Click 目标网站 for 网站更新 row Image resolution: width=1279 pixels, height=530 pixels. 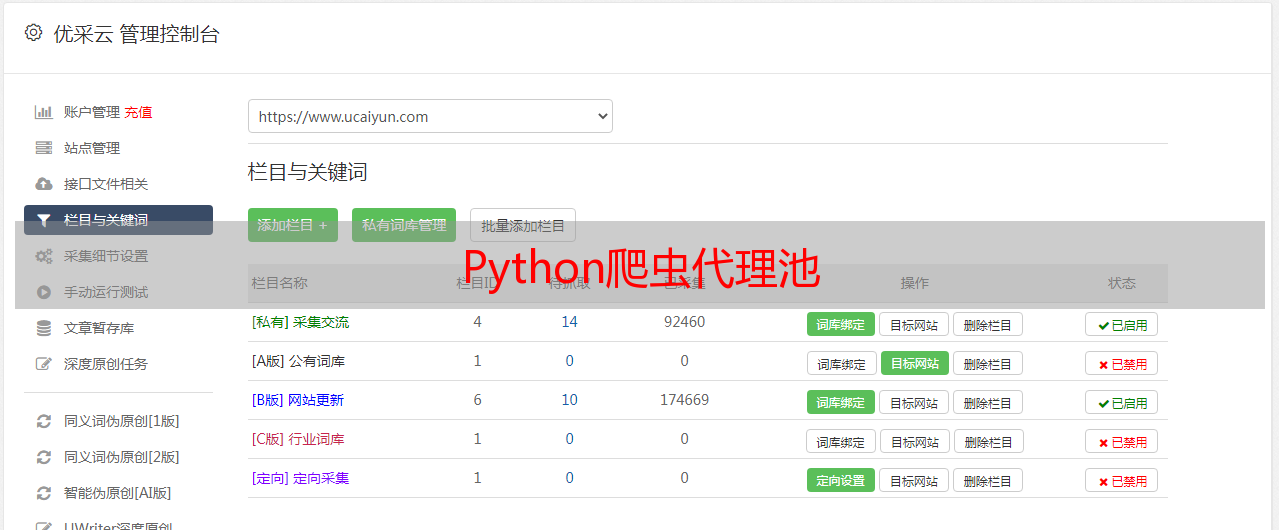click(914, 402)
